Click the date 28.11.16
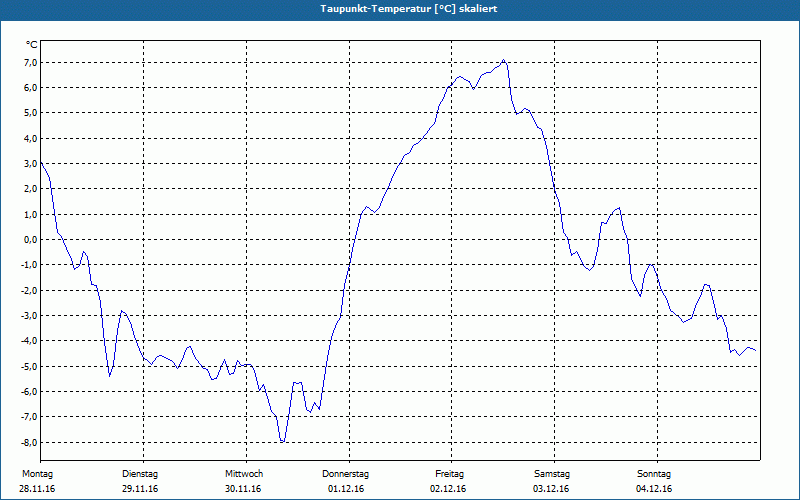The image size is (800, 500). click(37, 489)
